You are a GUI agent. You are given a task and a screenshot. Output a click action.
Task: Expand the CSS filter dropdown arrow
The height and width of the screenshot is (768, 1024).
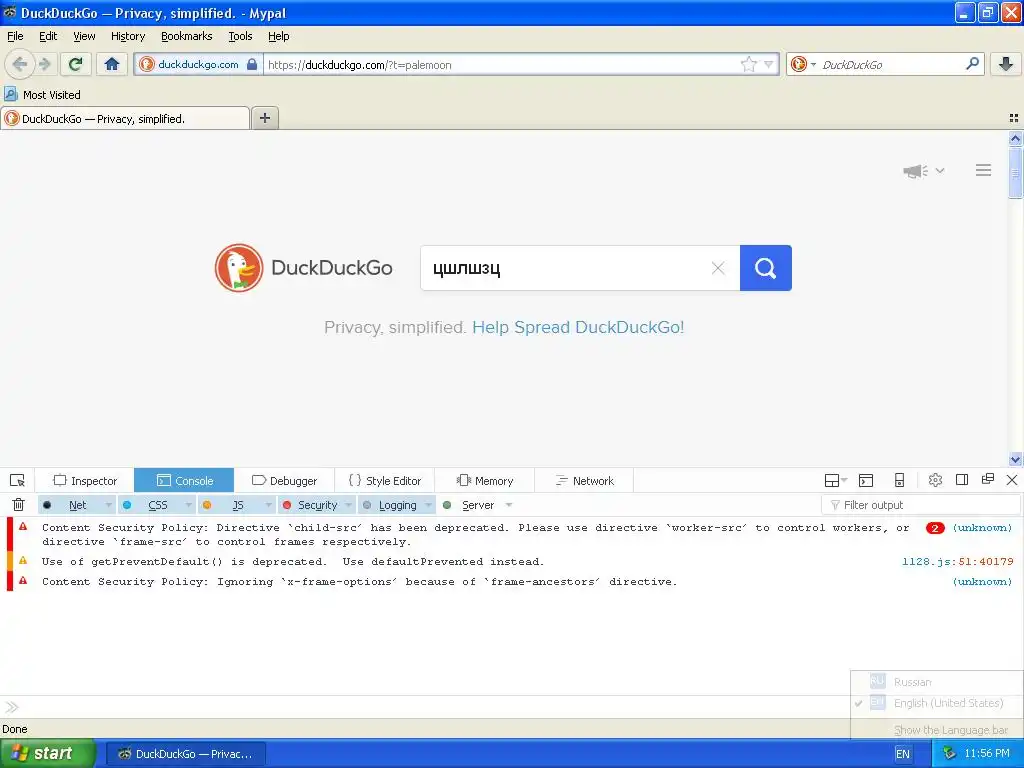pyautogui.click(x=189, y=505)
